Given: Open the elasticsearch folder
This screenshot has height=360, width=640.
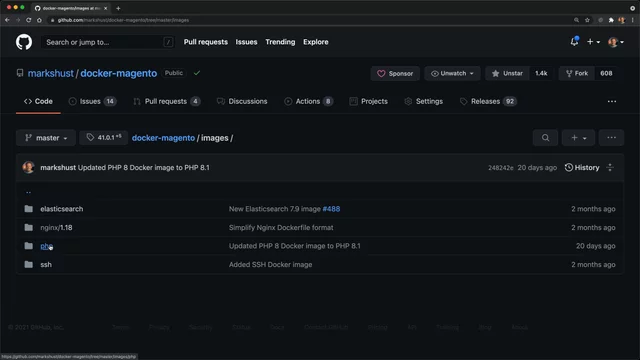Looking at the screenshot, I should pos(62,209).
